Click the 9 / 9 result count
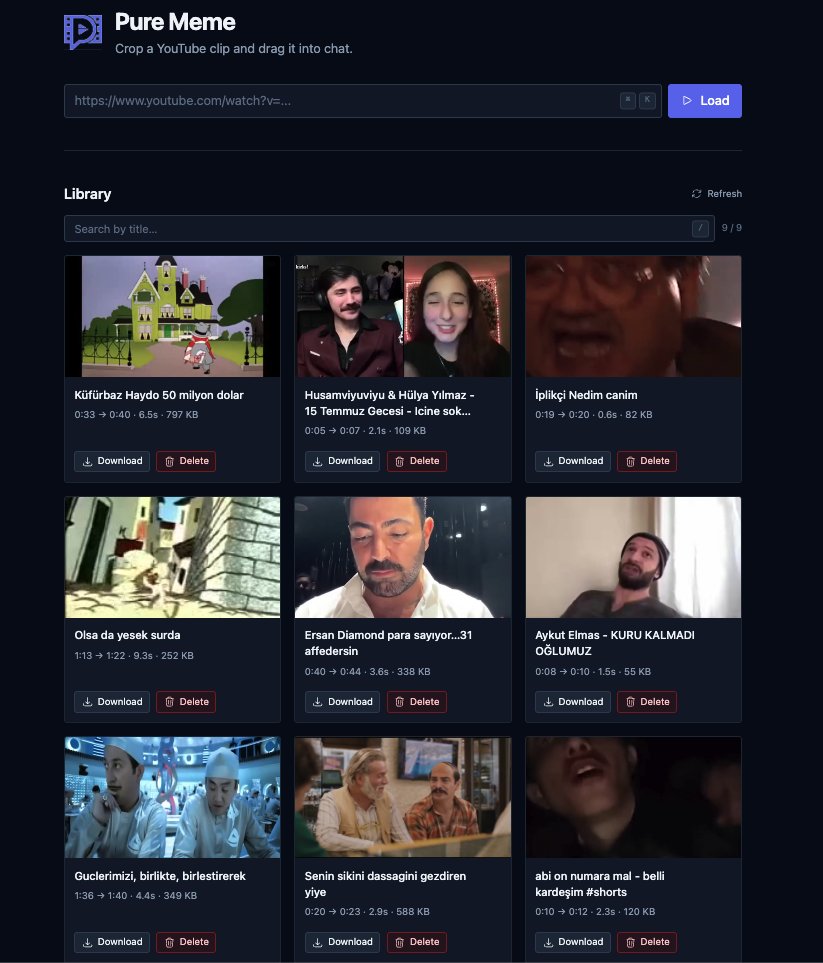The width and height of the screenshot is (823, 963). tap(731, 228)
